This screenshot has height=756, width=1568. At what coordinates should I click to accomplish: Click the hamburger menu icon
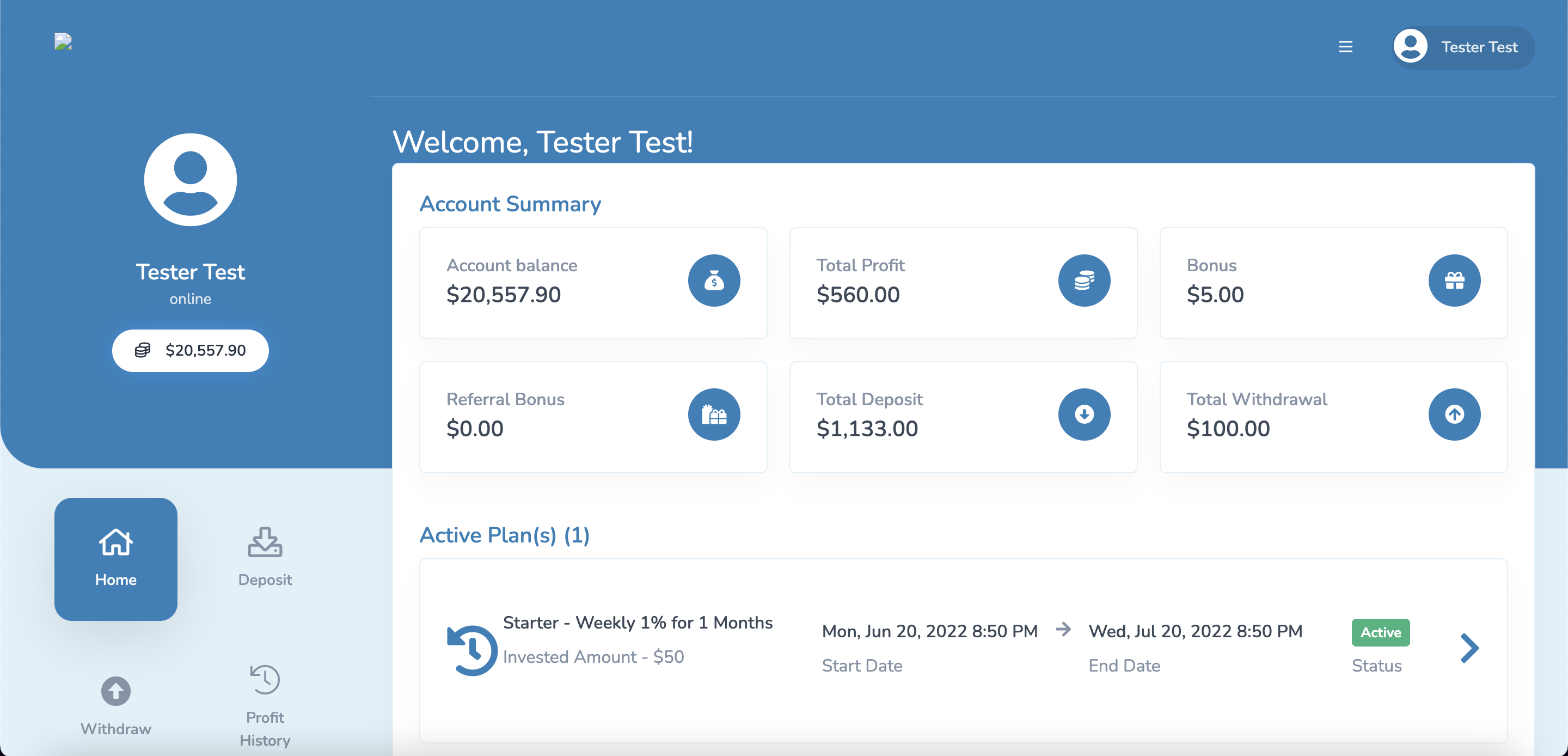[1345, 47]
